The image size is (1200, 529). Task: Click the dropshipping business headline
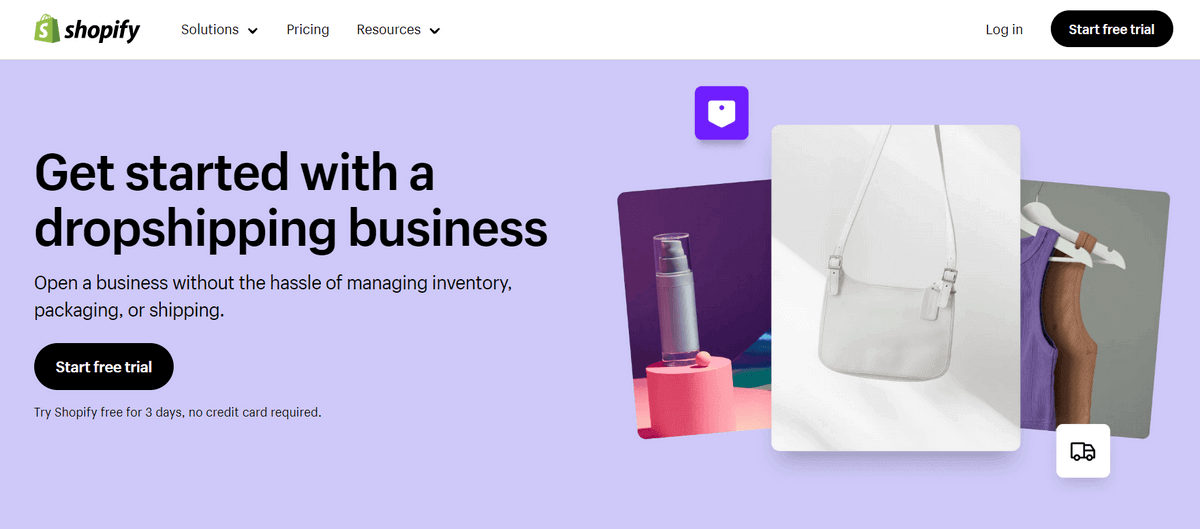[x=290, y=200]
